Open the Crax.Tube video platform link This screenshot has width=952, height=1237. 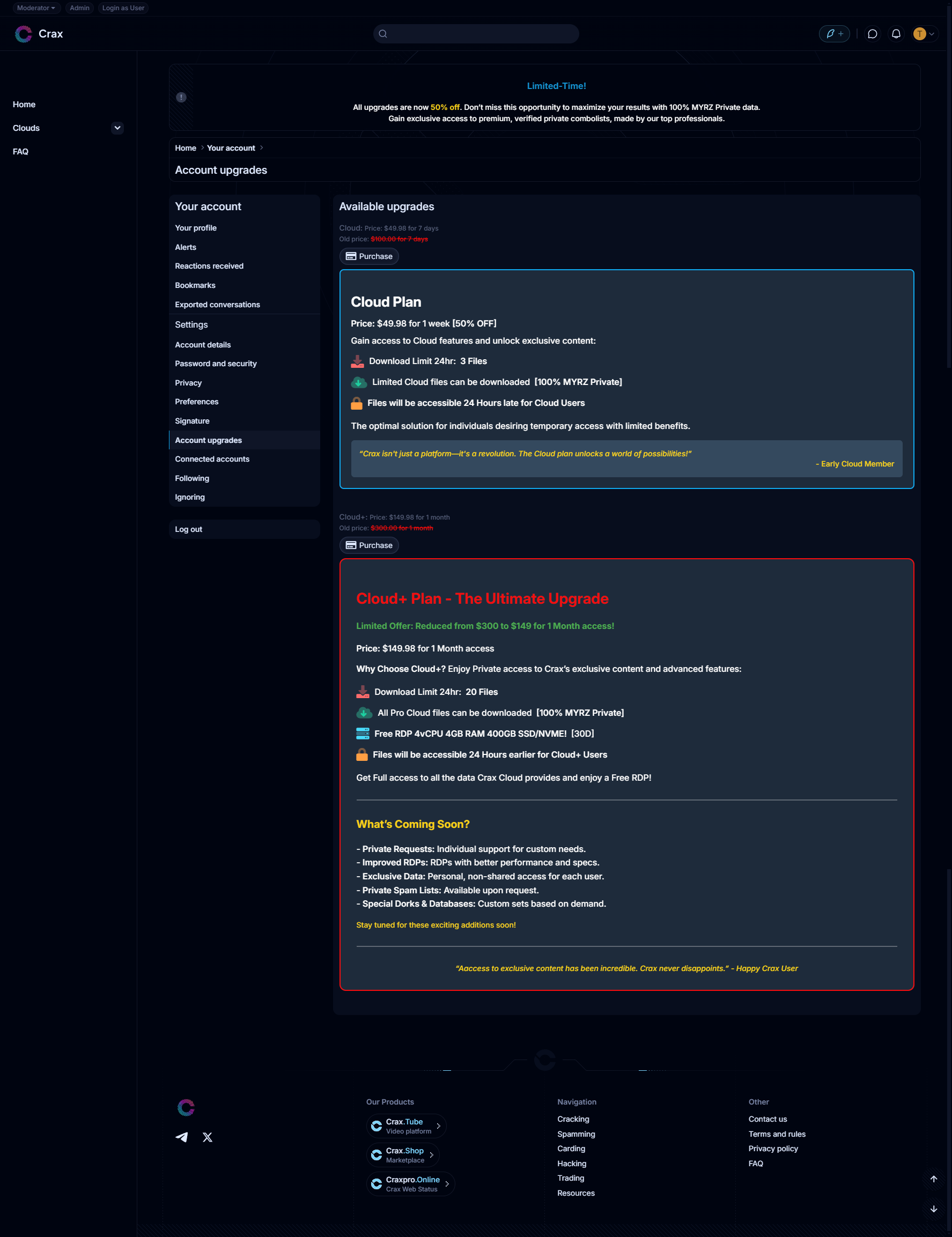407,1126
